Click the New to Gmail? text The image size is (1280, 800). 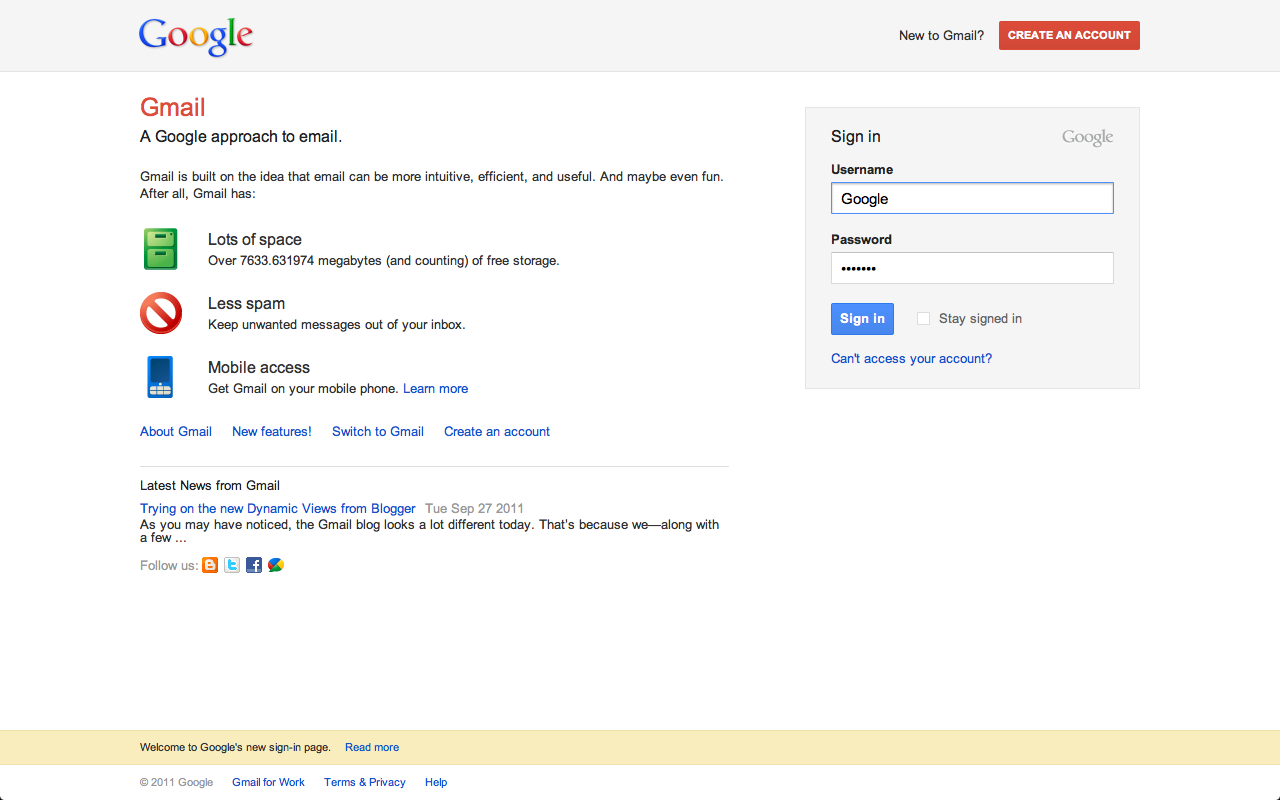tap(941, 35)
